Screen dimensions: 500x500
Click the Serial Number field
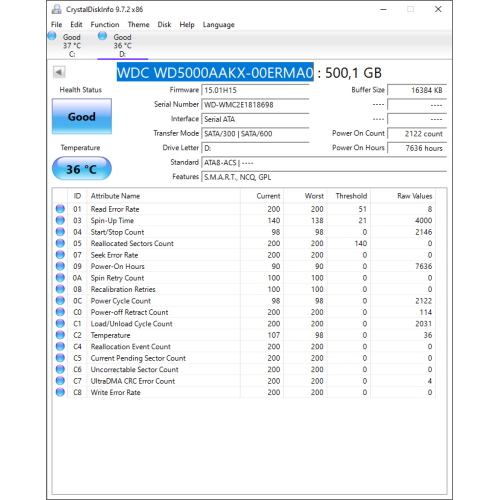[255, 105]
